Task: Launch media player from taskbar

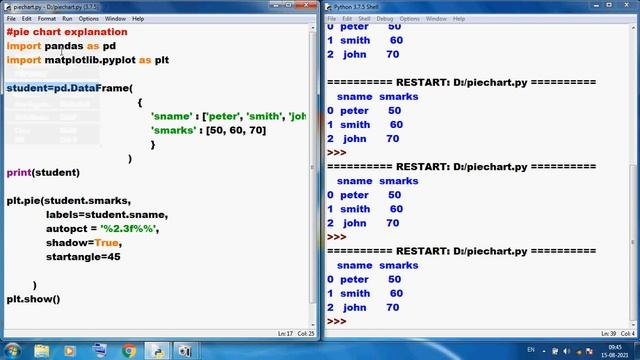Action: point(69,351)
